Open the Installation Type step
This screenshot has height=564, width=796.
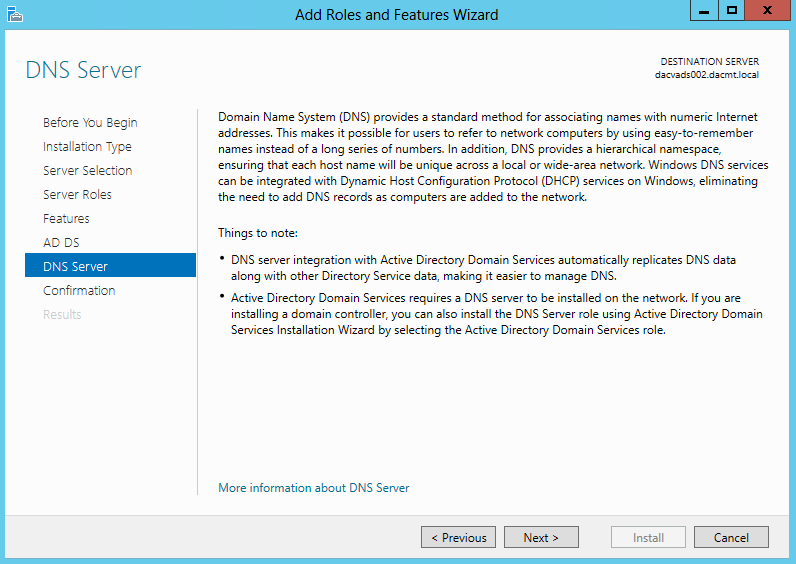tap(87, 147)
